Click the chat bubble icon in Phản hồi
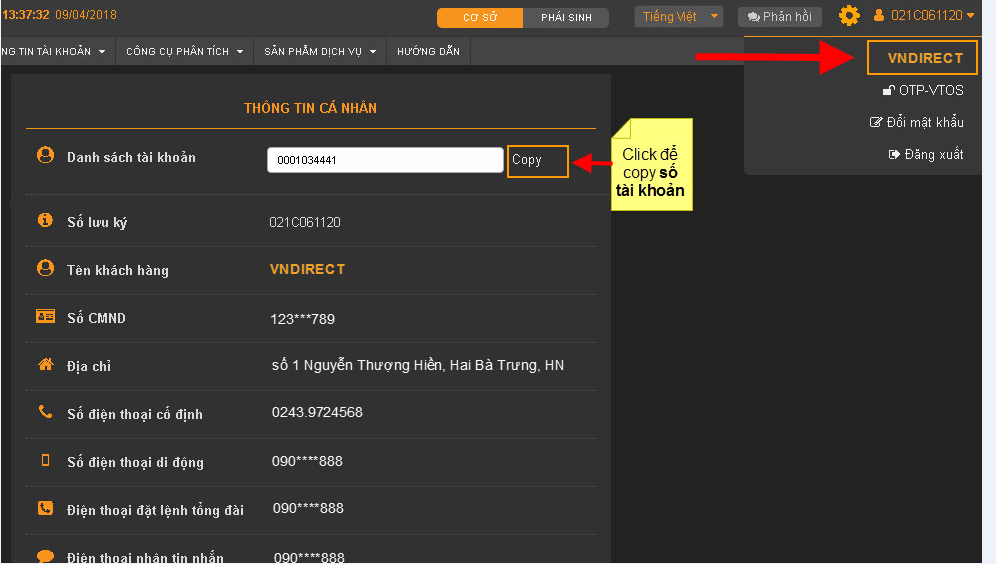 coord(754,17)
